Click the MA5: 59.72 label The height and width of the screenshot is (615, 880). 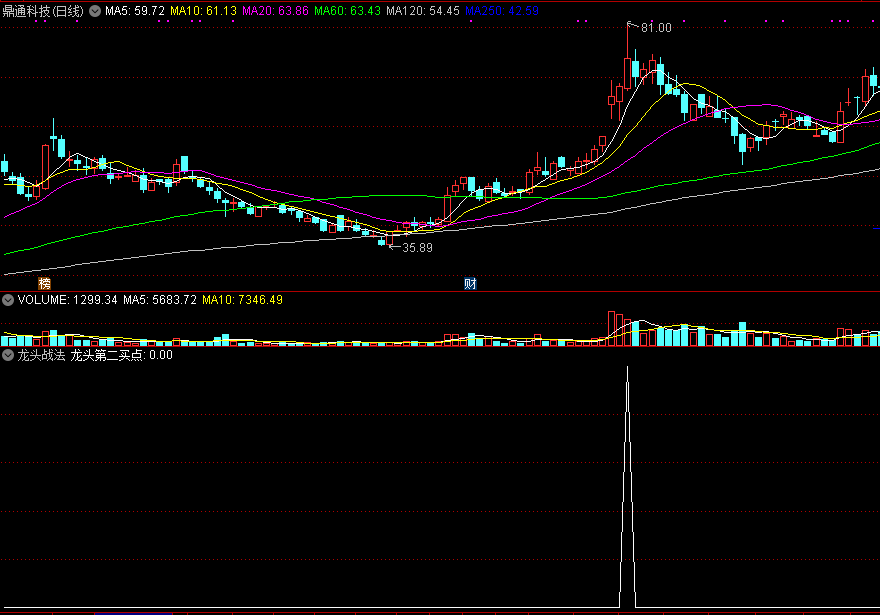[x=135, y=11]
